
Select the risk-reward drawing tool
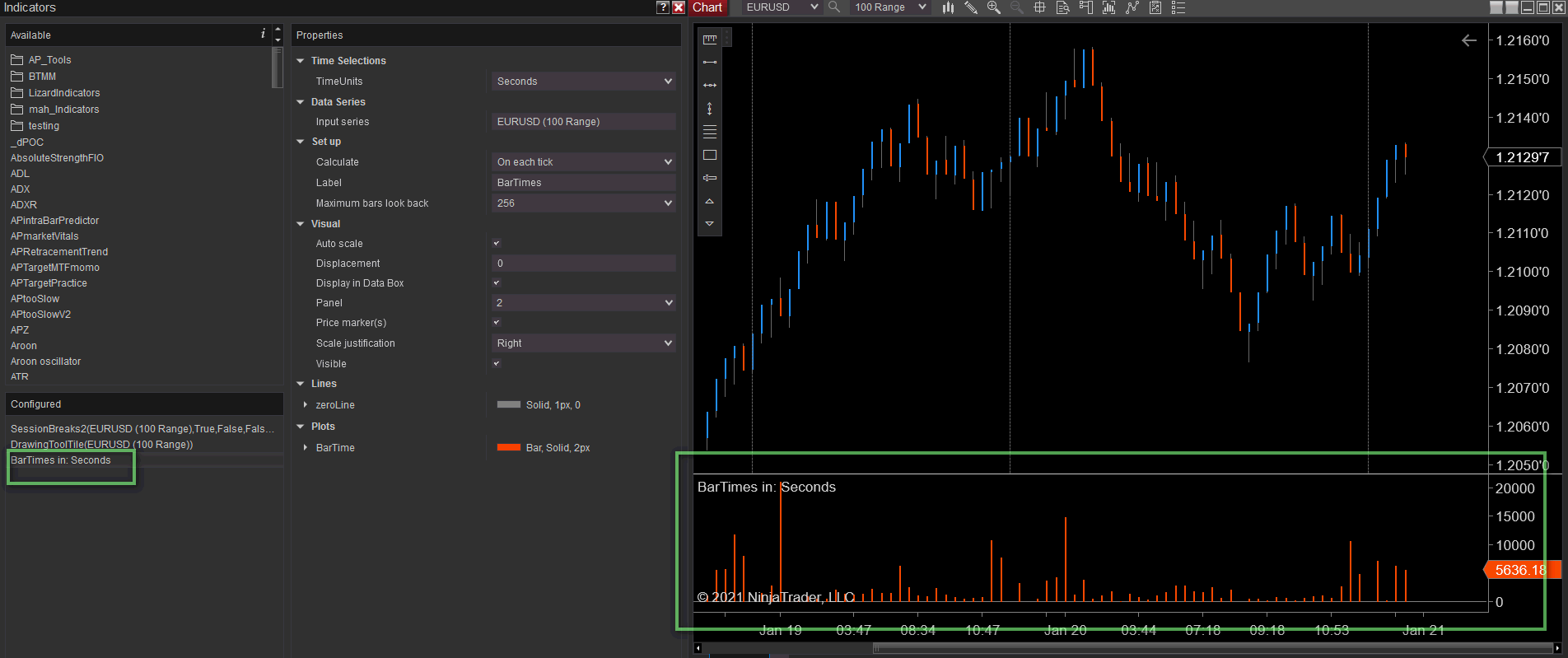coord(710,178)
